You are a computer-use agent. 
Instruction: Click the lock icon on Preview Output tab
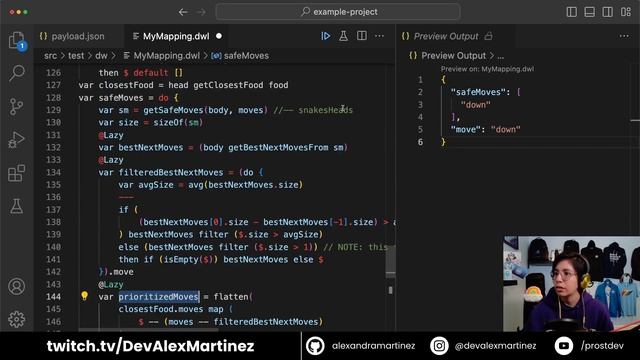(489, 36)
